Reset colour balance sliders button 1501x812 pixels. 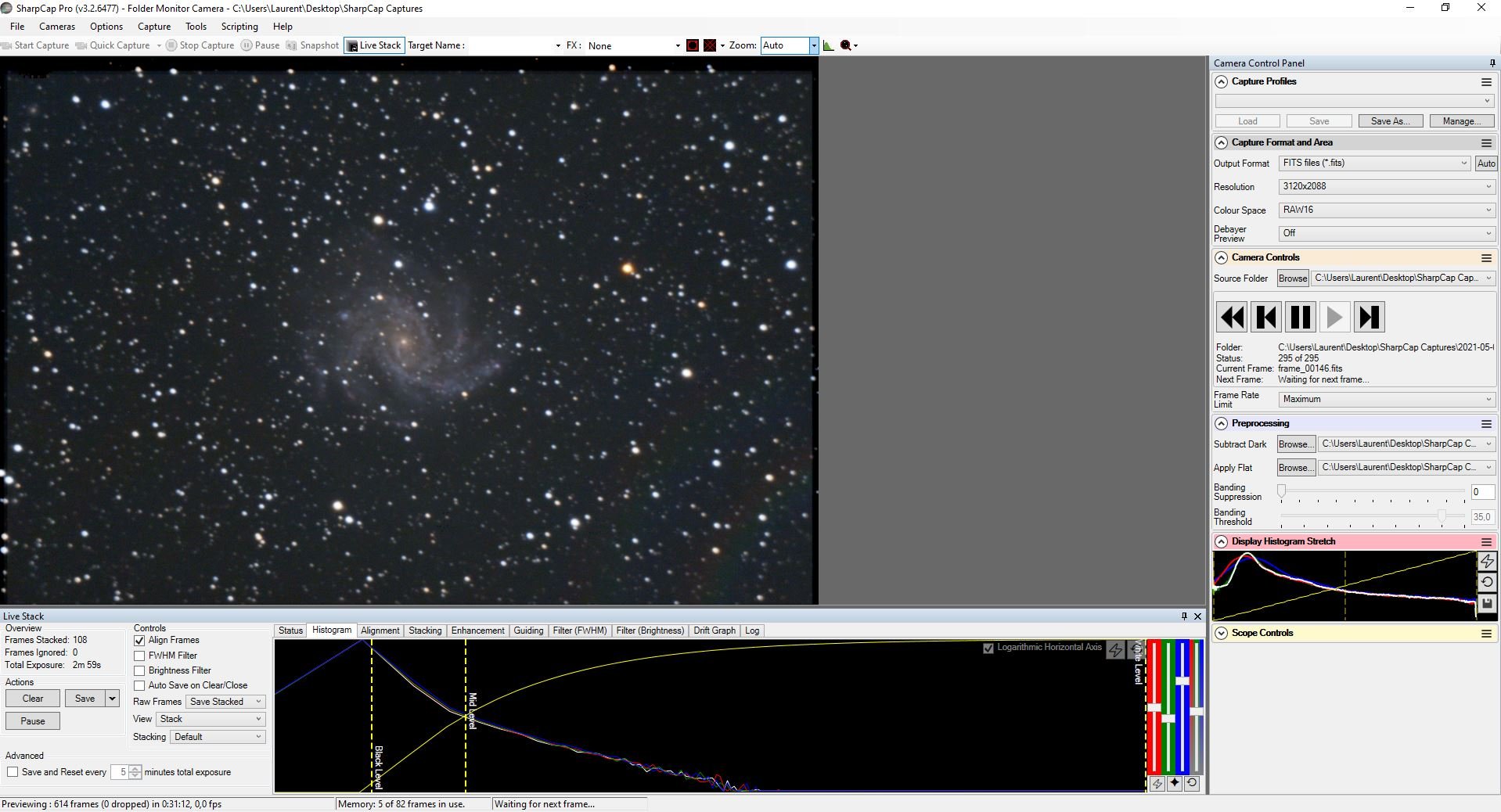tap(1192, 784)
